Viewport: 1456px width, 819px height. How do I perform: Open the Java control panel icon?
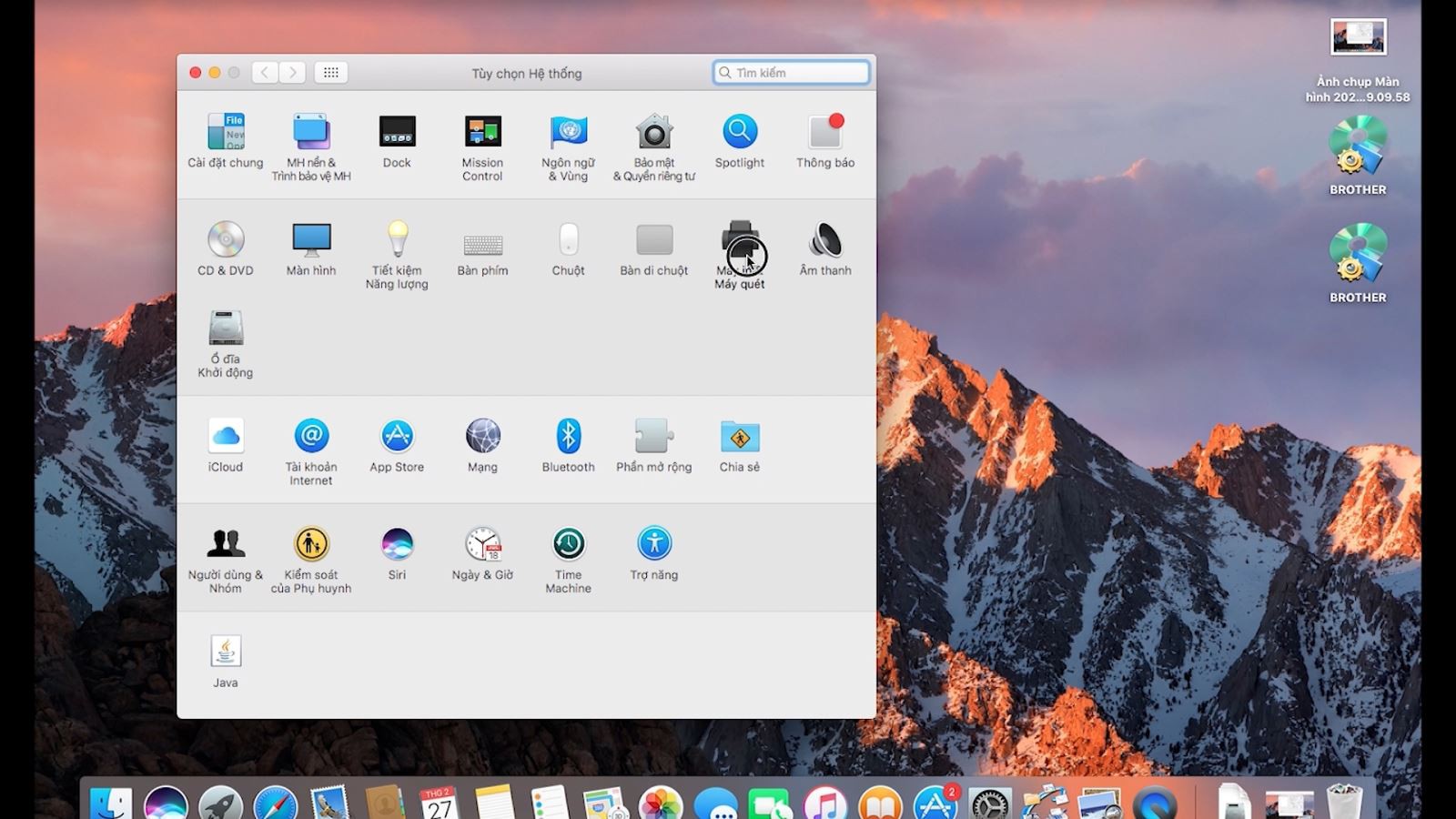point(225,652)
